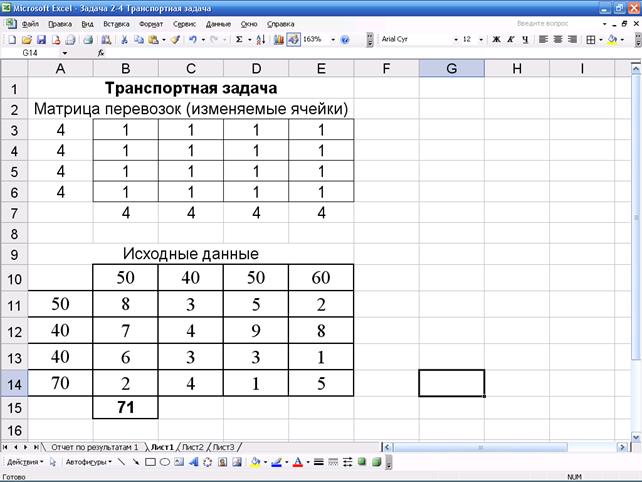Click the fx insert function button

pos(101,53)
